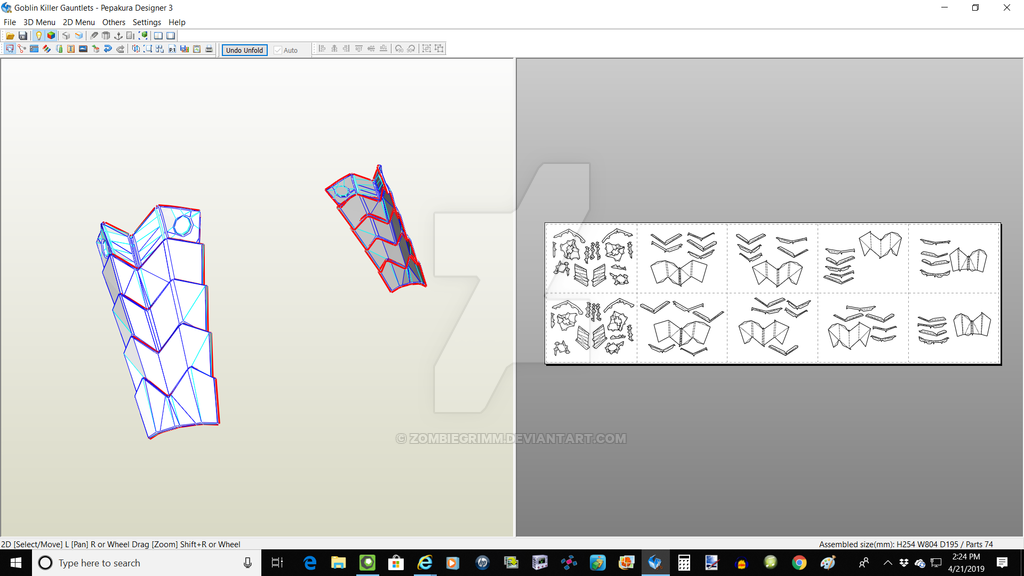Activate the Select/Move tool icon

(x=10, y=49)
